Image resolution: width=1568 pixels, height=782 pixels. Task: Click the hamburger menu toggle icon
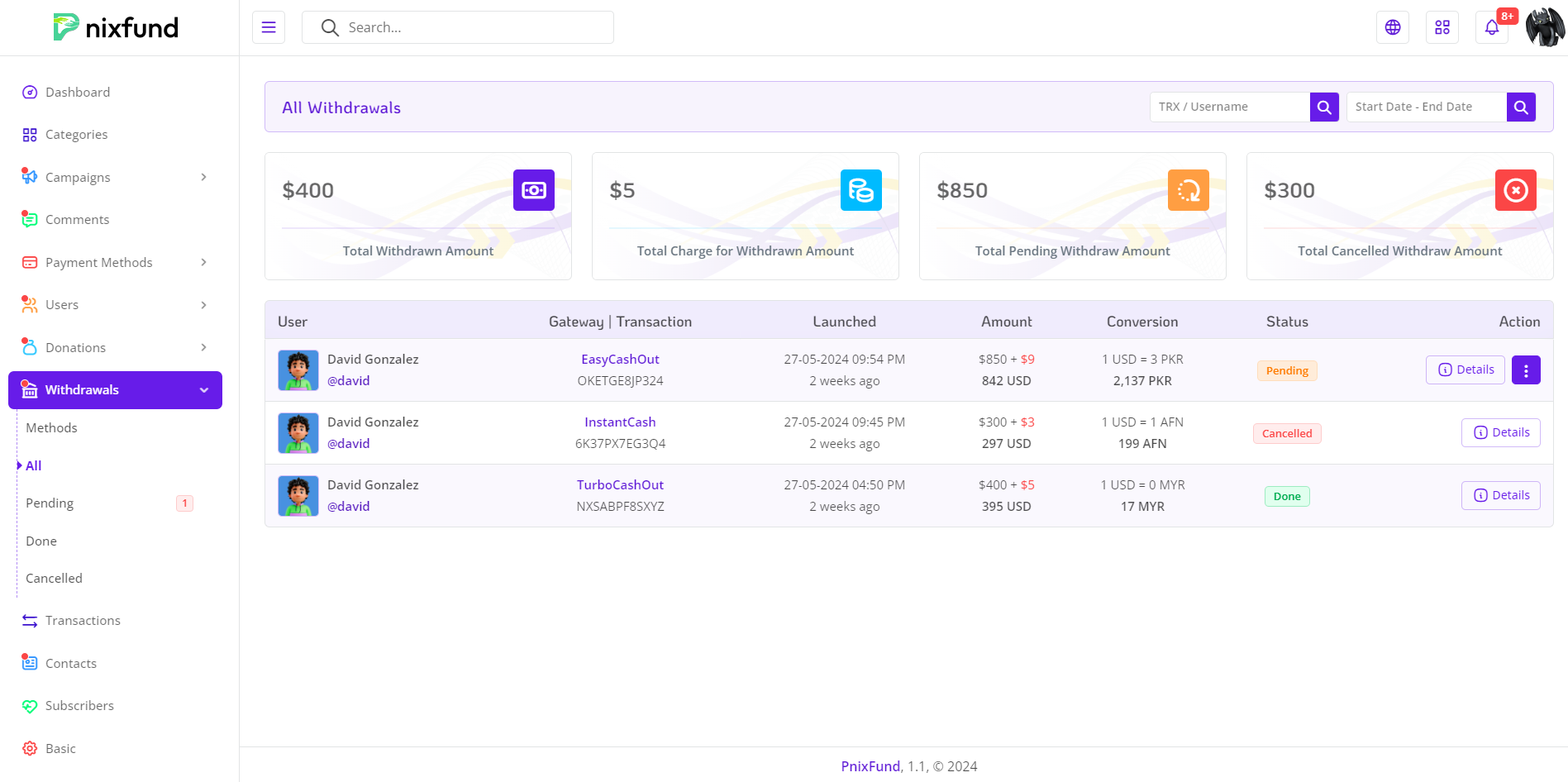(269, 27)
